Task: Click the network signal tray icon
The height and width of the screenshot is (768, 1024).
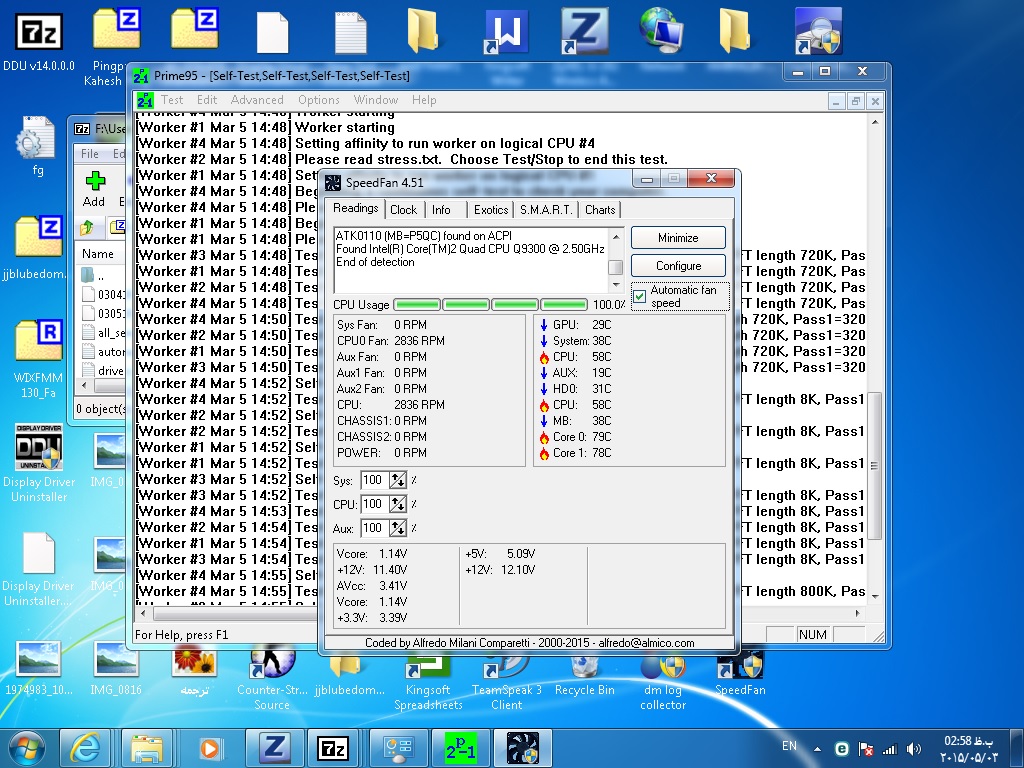Action: [x=889, y=749]
